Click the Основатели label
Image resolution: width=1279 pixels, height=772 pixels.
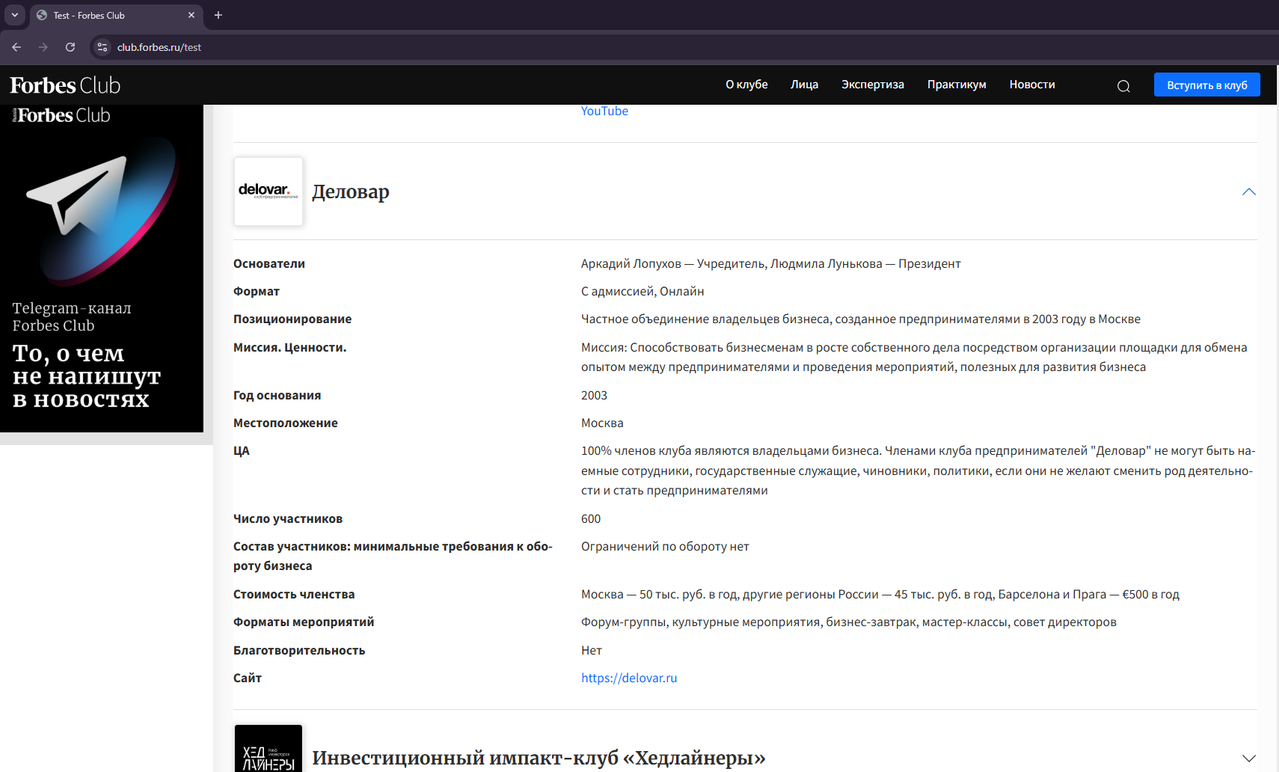[269, 264]
